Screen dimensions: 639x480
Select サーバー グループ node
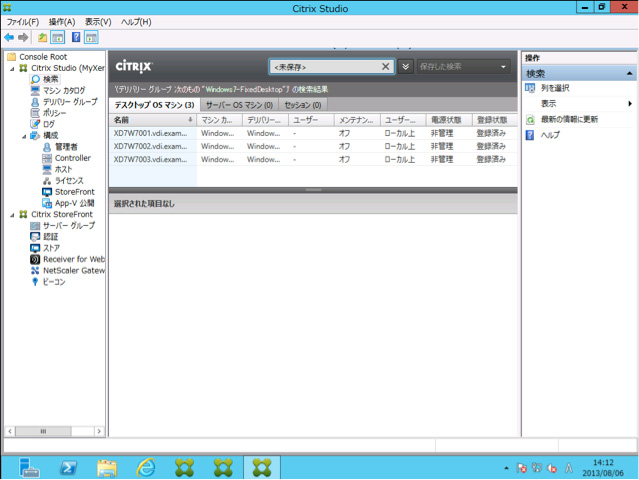[69, 225]
